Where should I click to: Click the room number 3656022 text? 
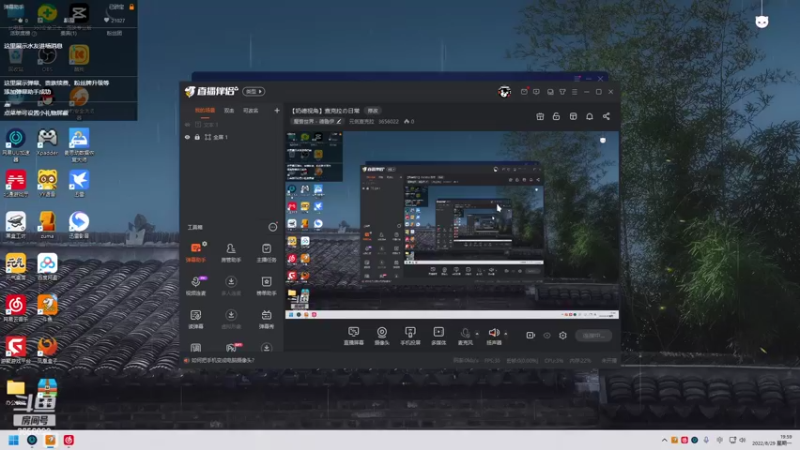(388, 121)
